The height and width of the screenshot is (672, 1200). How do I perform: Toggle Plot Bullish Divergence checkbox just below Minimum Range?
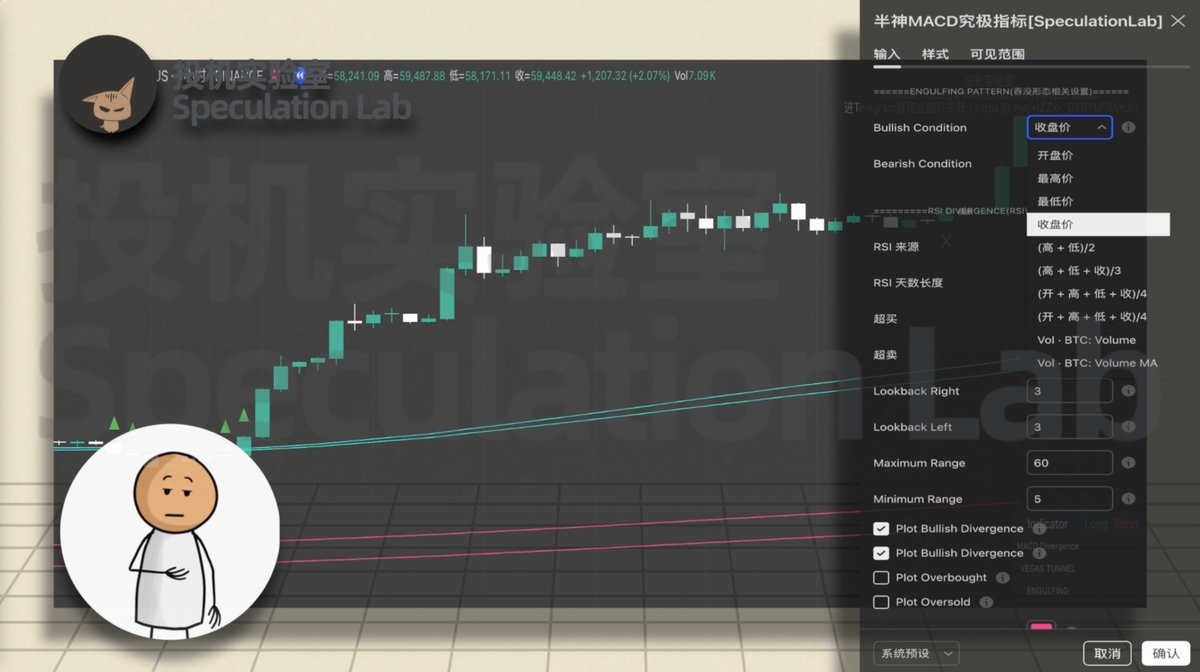coord(881,528)
